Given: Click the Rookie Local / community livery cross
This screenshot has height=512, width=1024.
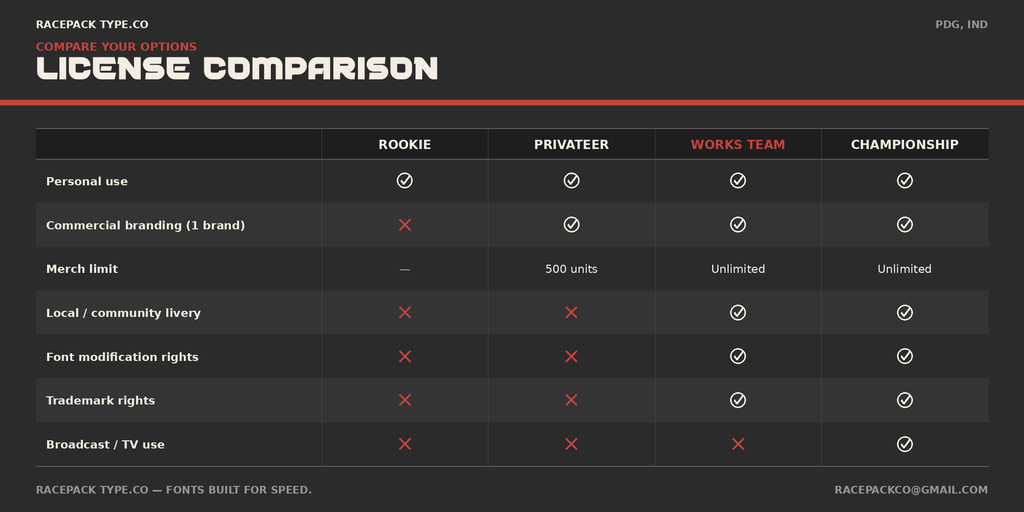Looking at the screenshot, I should click(405, 313).
